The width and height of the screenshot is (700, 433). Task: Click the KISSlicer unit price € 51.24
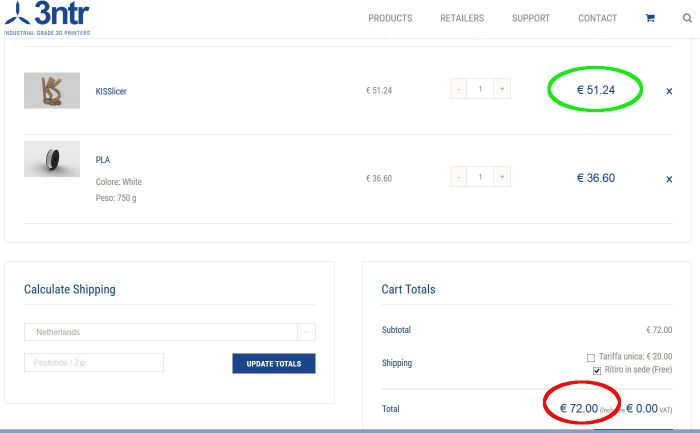pyautogui.click(x=379, y=91)
